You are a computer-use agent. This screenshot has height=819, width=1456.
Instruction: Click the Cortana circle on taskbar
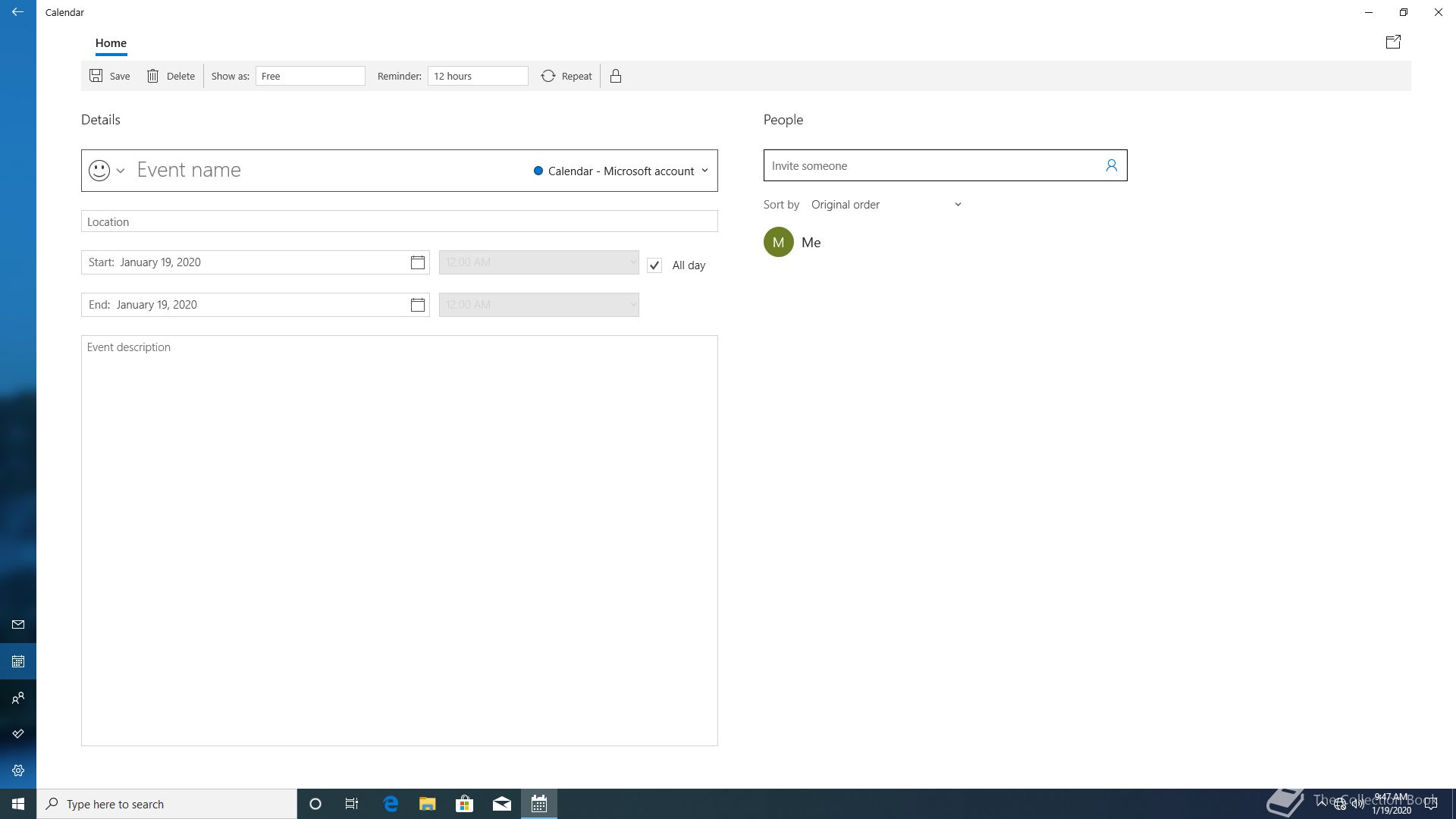[x=315, y=804]
